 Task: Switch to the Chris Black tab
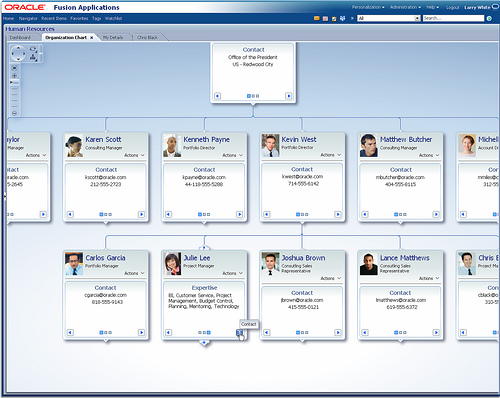(x=147, y=38)
